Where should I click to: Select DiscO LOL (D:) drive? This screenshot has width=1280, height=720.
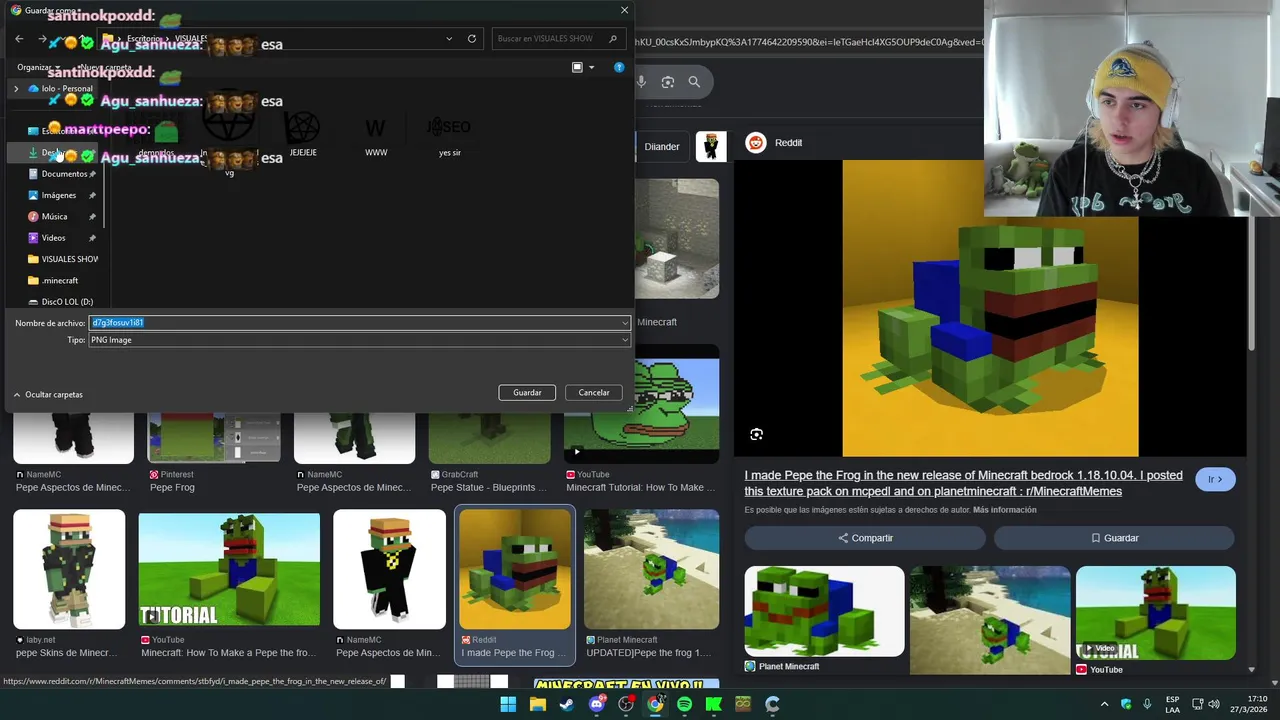(x=60, y=301)
